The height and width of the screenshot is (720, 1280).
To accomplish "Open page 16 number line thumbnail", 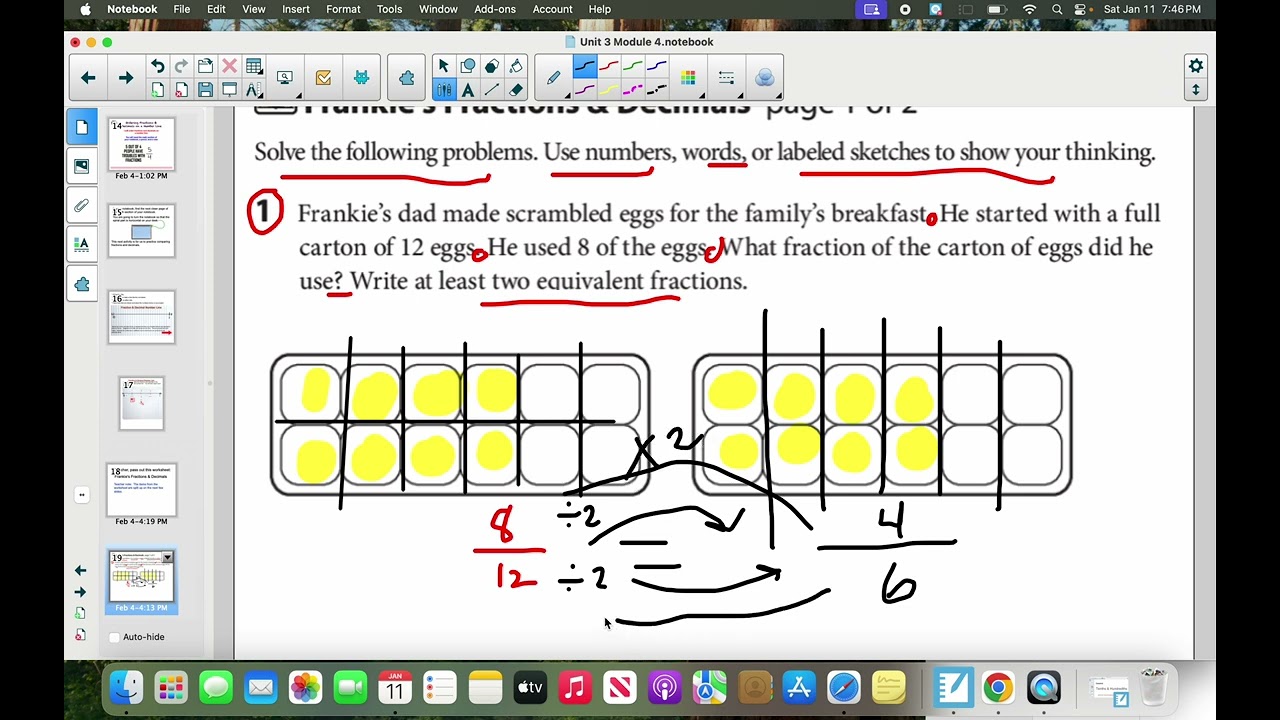I will tap(141, 317).
